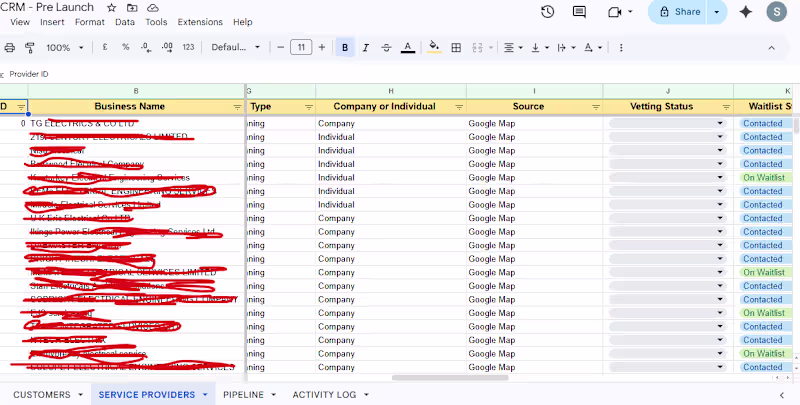Open Vetting Status dropdown in first row

click(720, 123)
